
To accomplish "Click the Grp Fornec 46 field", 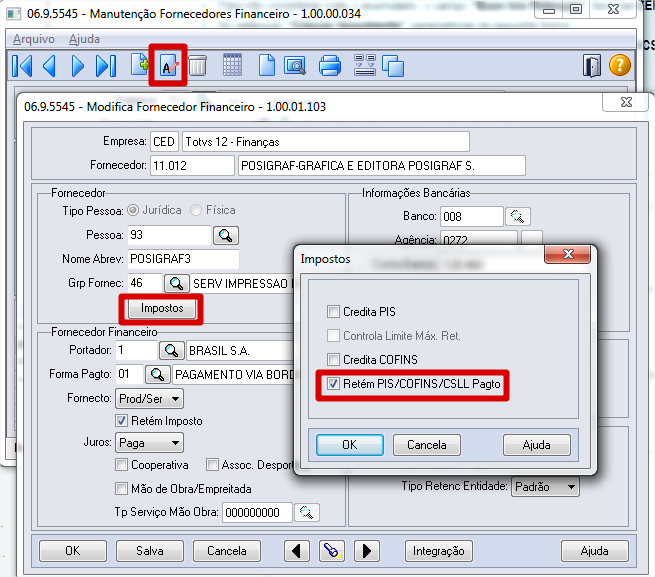I will pyautogui.click(x=145, y=283).
